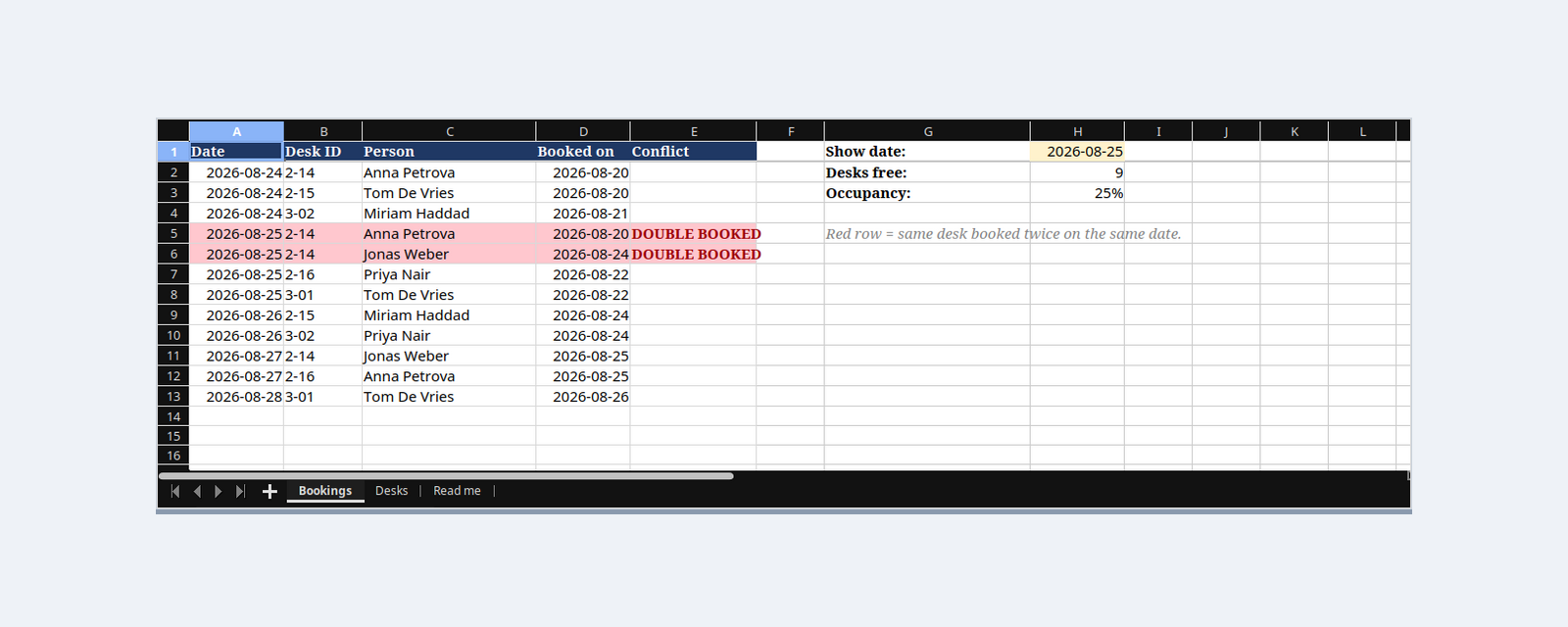1568x627 pixels.
Task: Click the Conflict header cell
Action: (x=693, y=152)
